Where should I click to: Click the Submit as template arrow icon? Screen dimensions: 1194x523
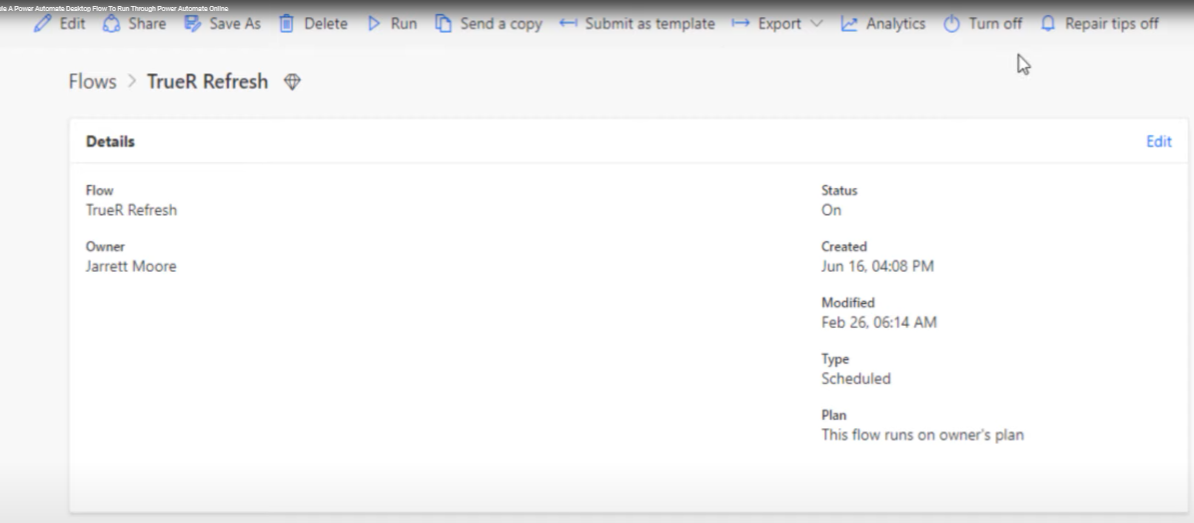tap(568, 24)
